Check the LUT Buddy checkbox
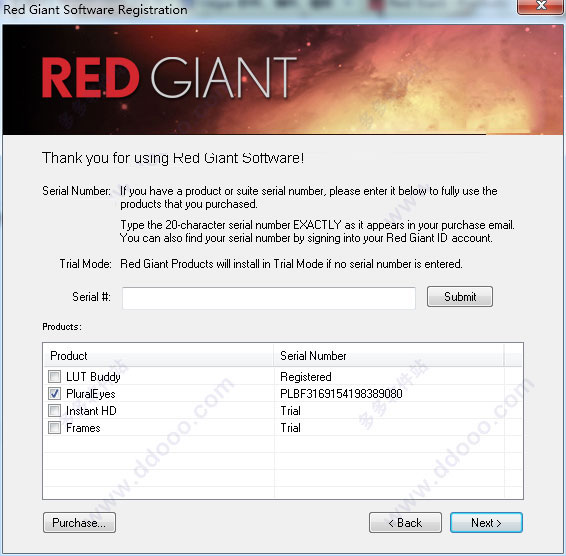The height and width of the screenshot is (556, 566). [x=55, y=377]
